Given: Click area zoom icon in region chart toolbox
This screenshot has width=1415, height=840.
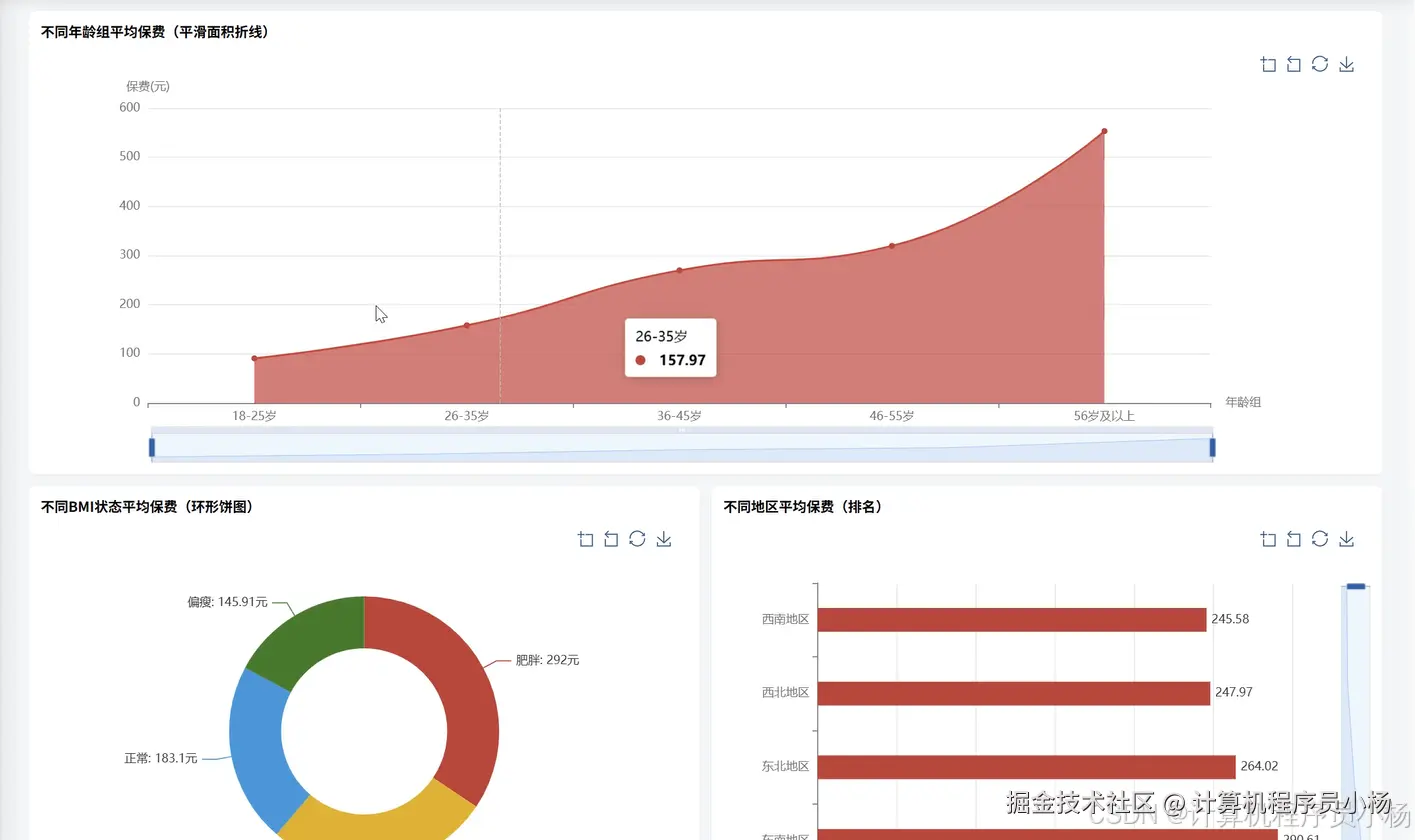Looking at the screenshot, I should [x=1268, y=539].
